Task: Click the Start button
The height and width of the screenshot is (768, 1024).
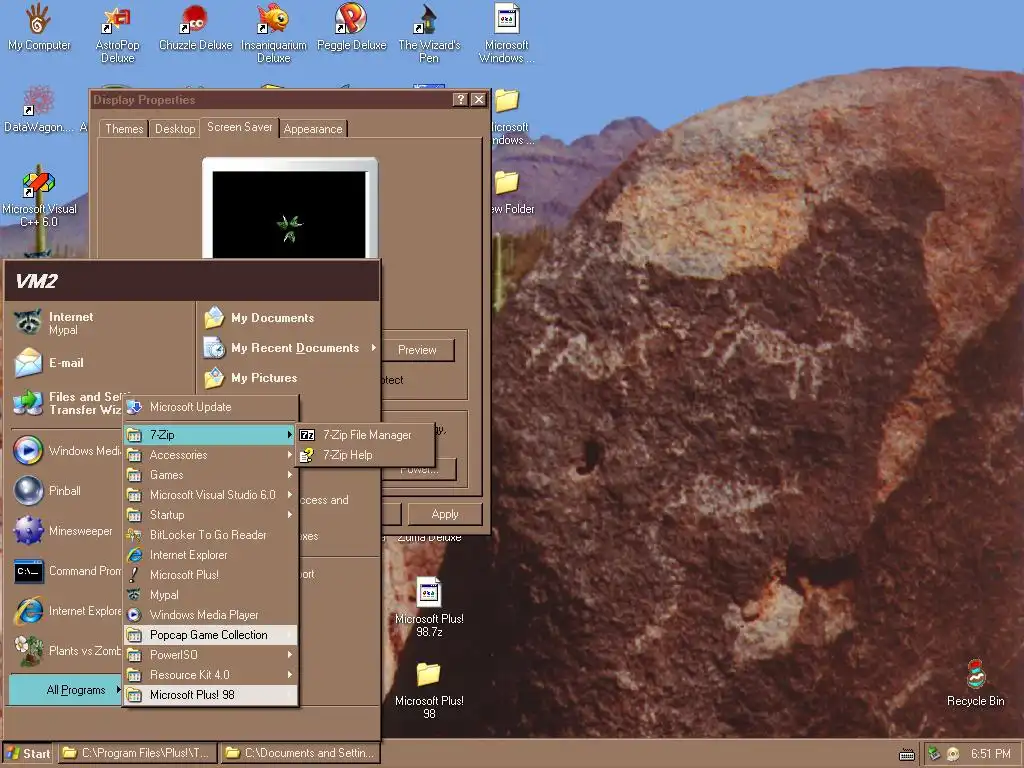Action: pyautogui.click(x=28, y=754)
